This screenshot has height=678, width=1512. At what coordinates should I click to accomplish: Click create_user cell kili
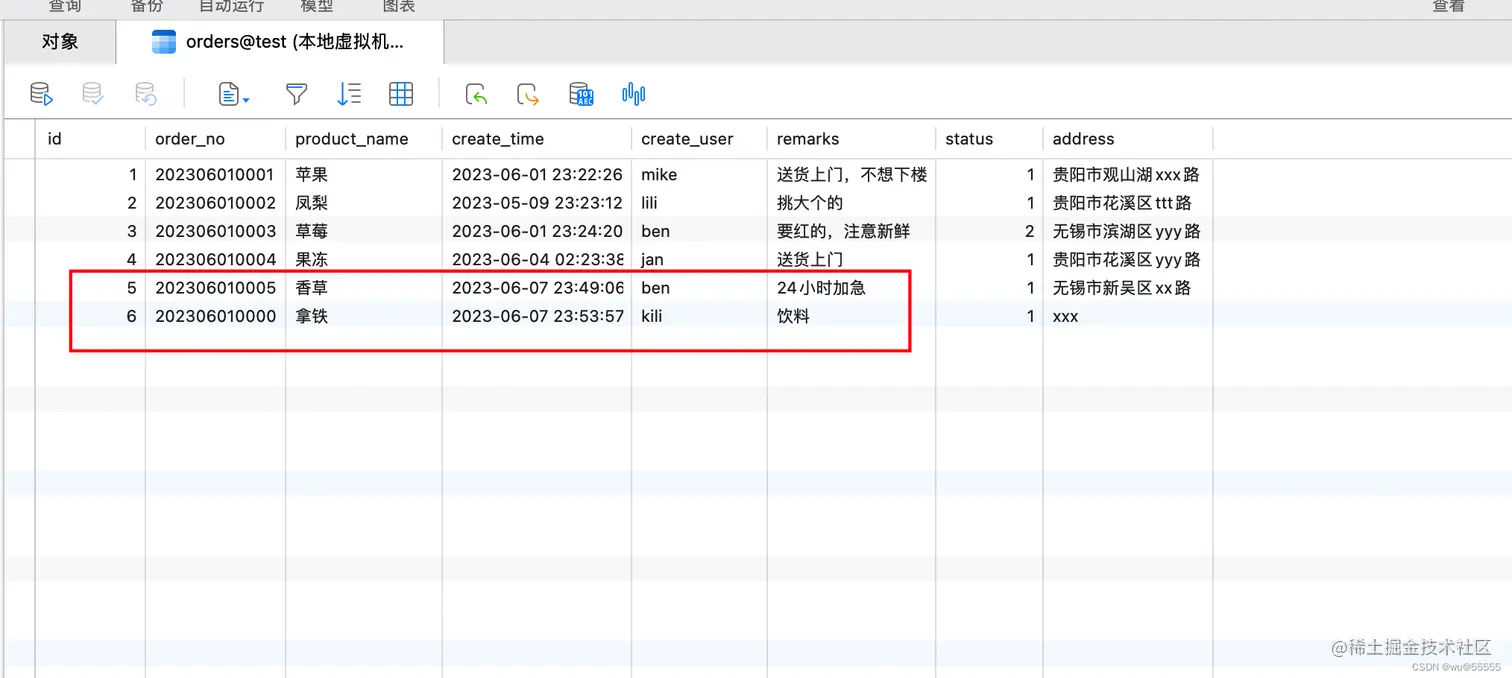(652, 317)
